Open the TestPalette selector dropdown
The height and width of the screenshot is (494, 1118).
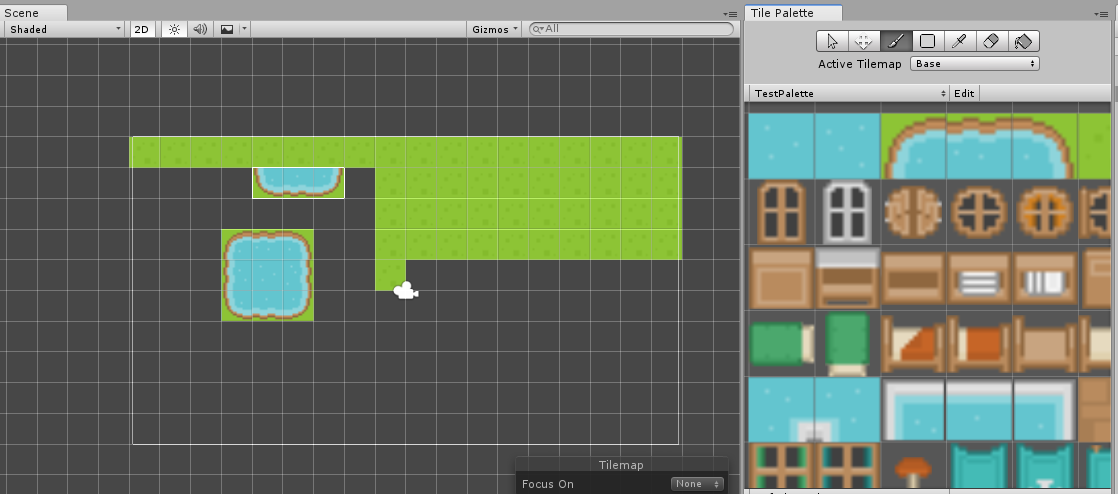[x=848, y=93]
